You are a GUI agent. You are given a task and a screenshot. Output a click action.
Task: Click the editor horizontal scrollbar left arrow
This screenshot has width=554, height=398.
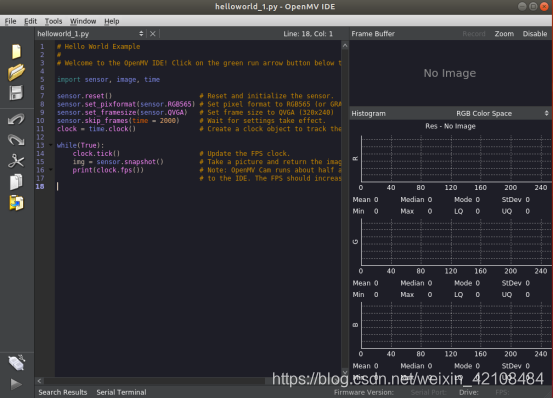(x=40, y=381)
